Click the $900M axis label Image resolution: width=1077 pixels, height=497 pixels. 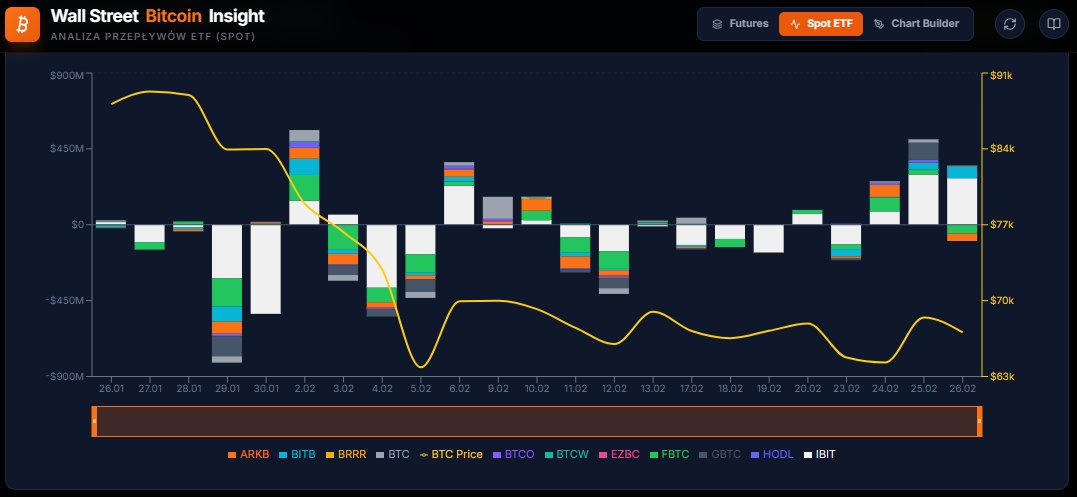[67, 76]
